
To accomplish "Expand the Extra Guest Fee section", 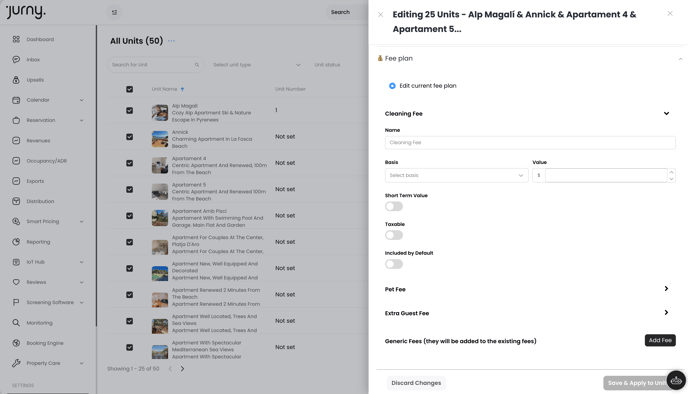I will pyautogui.click(x=666, y=313).
